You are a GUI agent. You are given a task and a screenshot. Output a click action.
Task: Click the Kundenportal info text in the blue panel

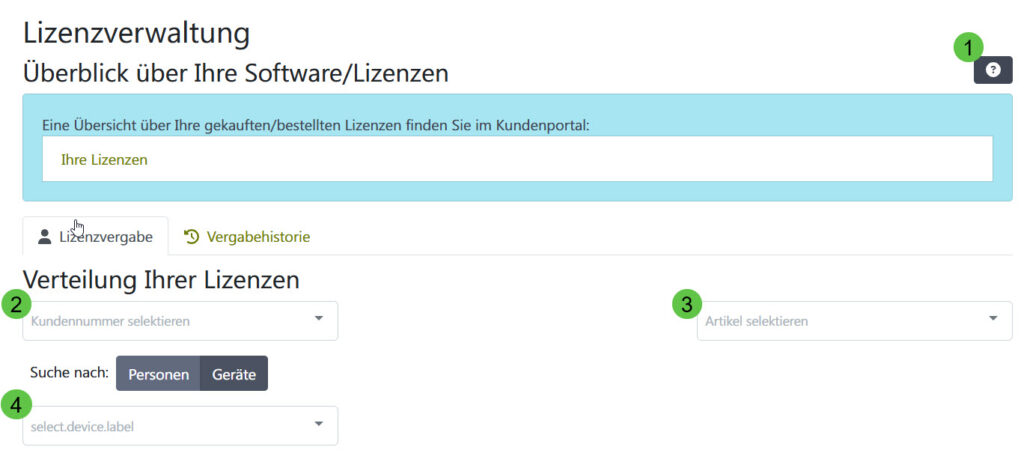coord(316,125)
